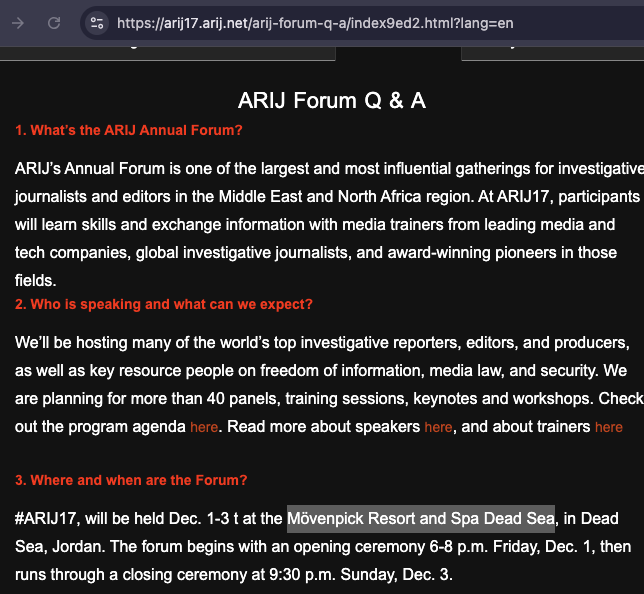The height and width of the screenshot is (594, 644).
Task: Open the site information icon beside URL
Action: (97, 22)
